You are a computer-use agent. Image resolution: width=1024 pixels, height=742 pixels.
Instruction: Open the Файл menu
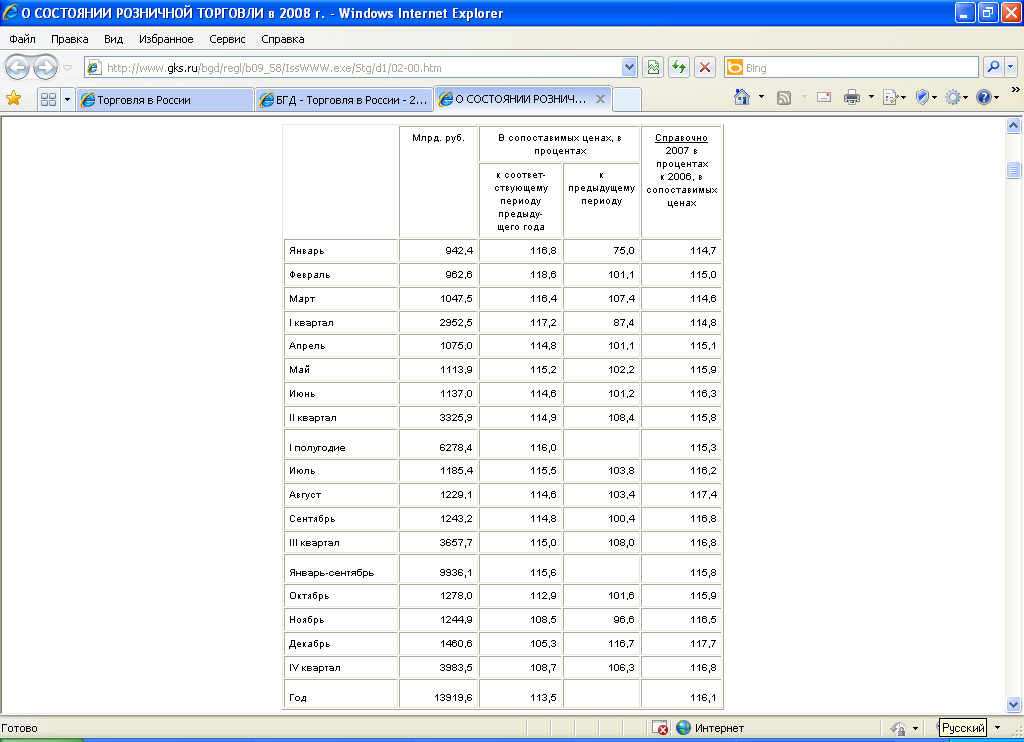coord(23,39)
